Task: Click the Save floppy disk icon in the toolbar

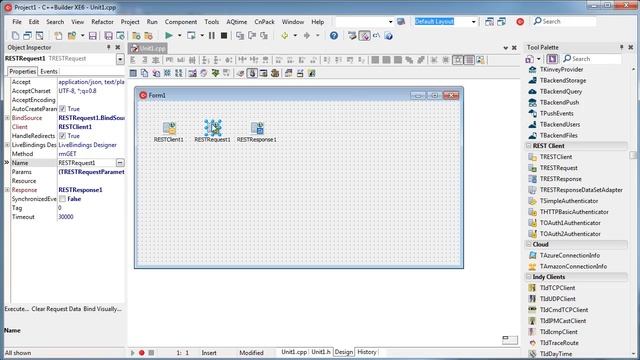Action: 93,36
